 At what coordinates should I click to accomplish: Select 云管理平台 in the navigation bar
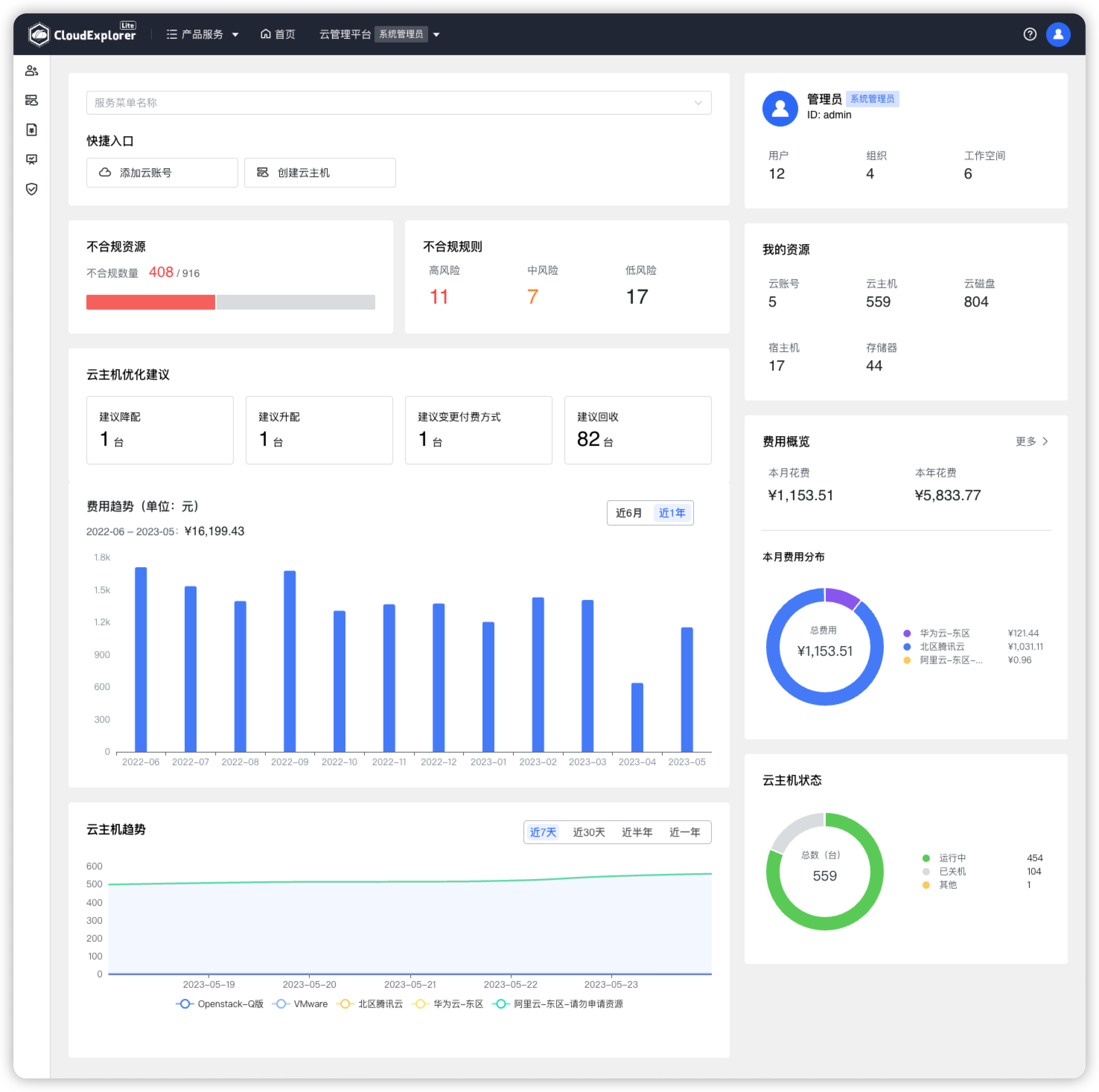click(345, 34)
